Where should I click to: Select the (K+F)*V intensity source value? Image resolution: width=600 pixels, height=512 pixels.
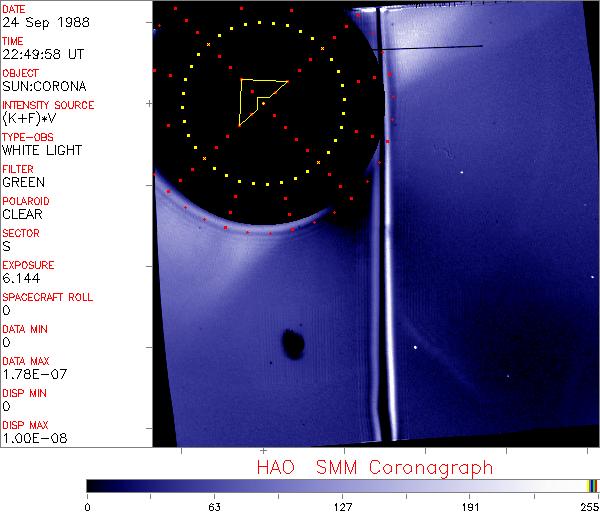(30, 118)
